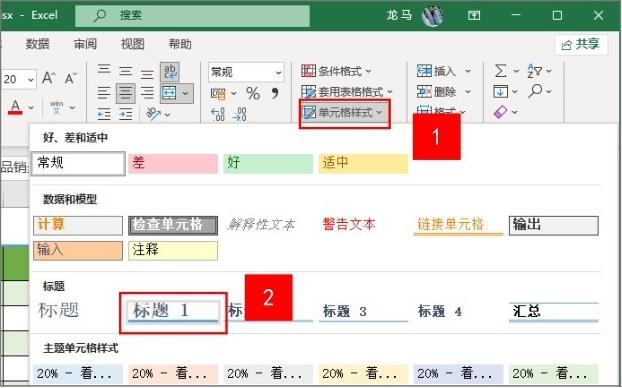The width and height of the screenshot is (622, 388).
Task: Click the Decrease Font Size icon
Action: click(x=71, y=78)
